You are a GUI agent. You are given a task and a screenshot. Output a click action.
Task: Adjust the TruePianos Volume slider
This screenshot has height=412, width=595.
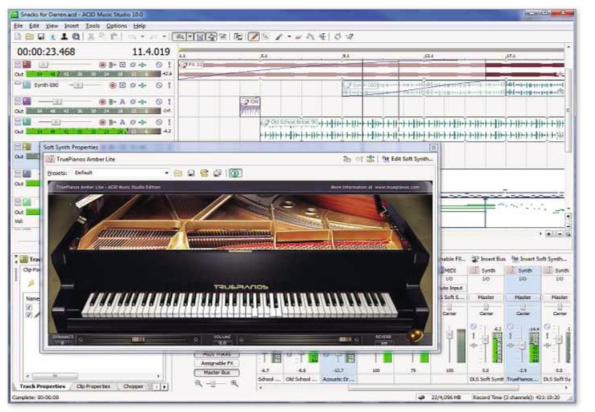(345, 339)
